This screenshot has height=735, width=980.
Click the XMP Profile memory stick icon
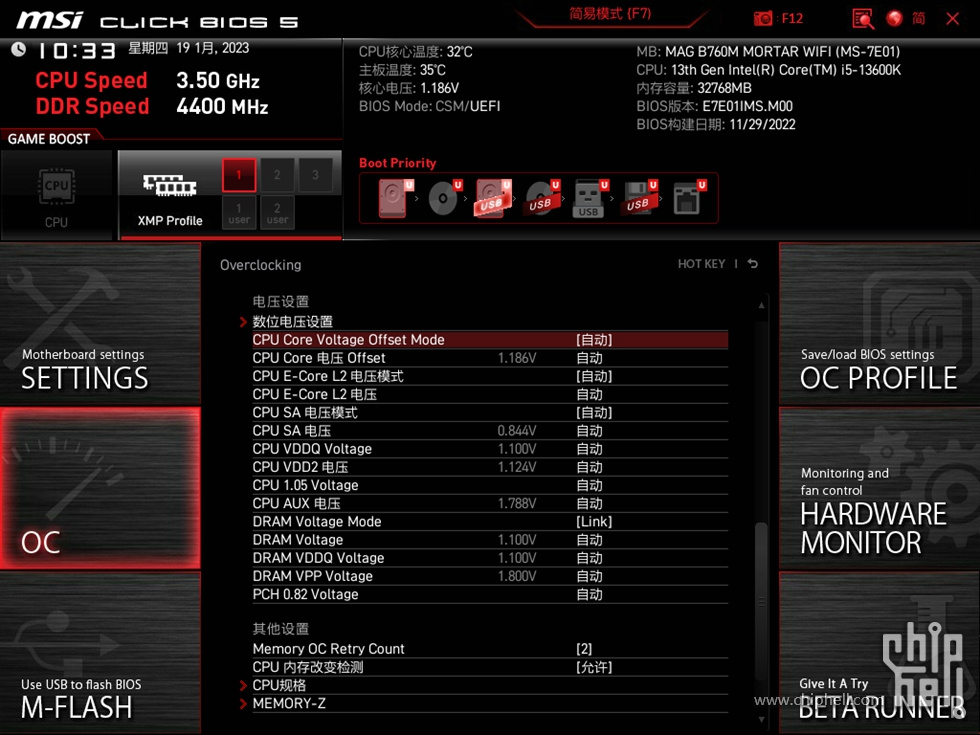click(x=169, y=185)
